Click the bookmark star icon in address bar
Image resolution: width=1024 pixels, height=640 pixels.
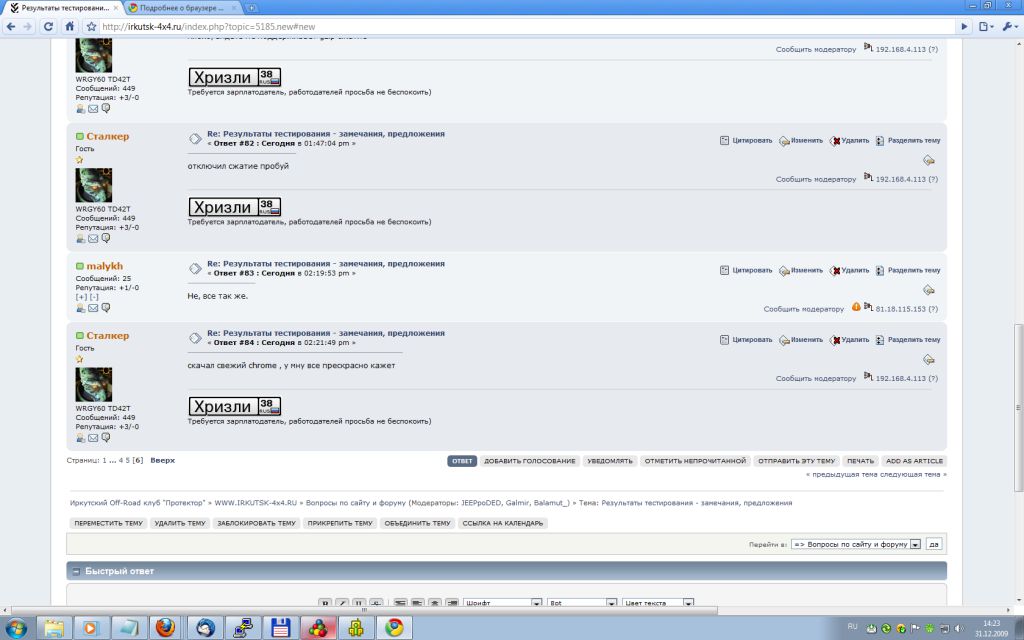tap(92, 26)
